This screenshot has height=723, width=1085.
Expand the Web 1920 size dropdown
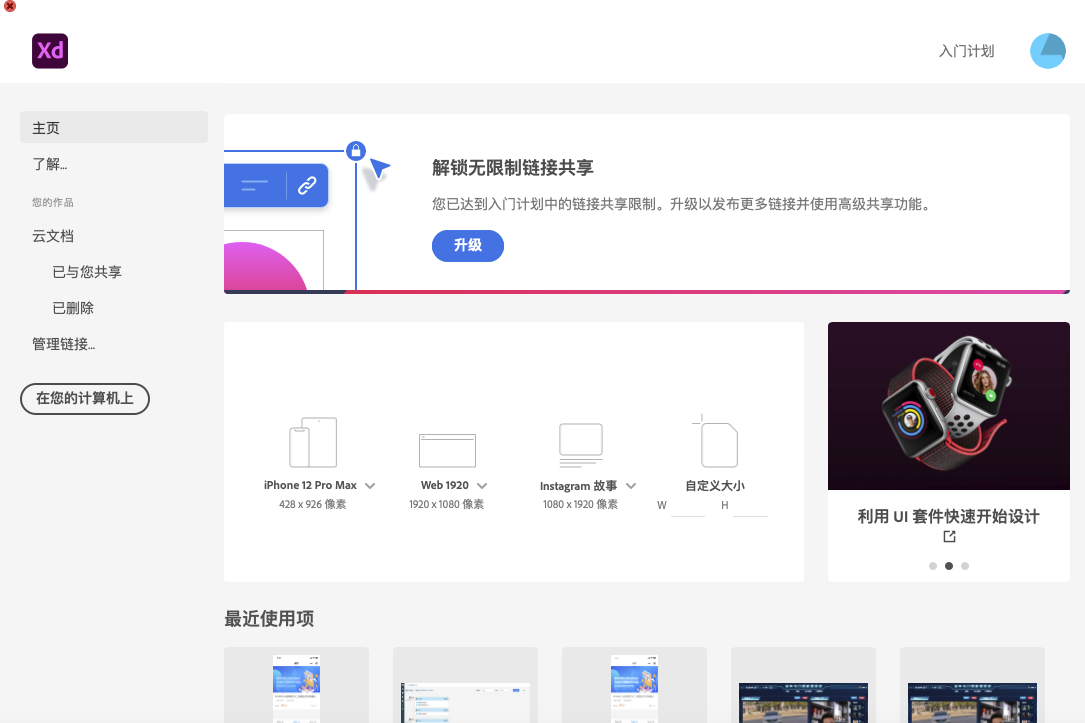[x=482, y=486]
